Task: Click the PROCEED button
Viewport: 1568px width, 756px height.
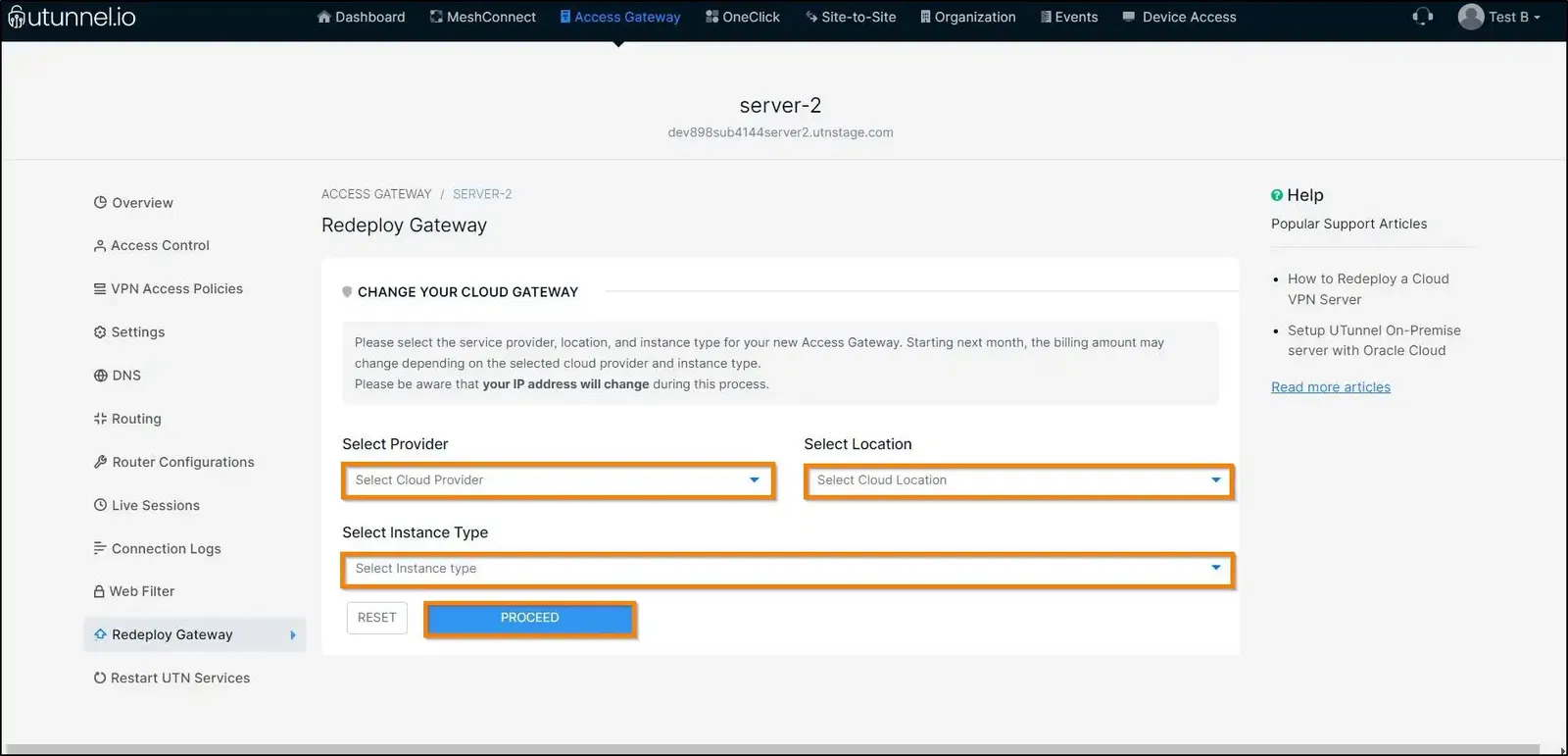Action: pyautogui.click(x=530, y=619)
